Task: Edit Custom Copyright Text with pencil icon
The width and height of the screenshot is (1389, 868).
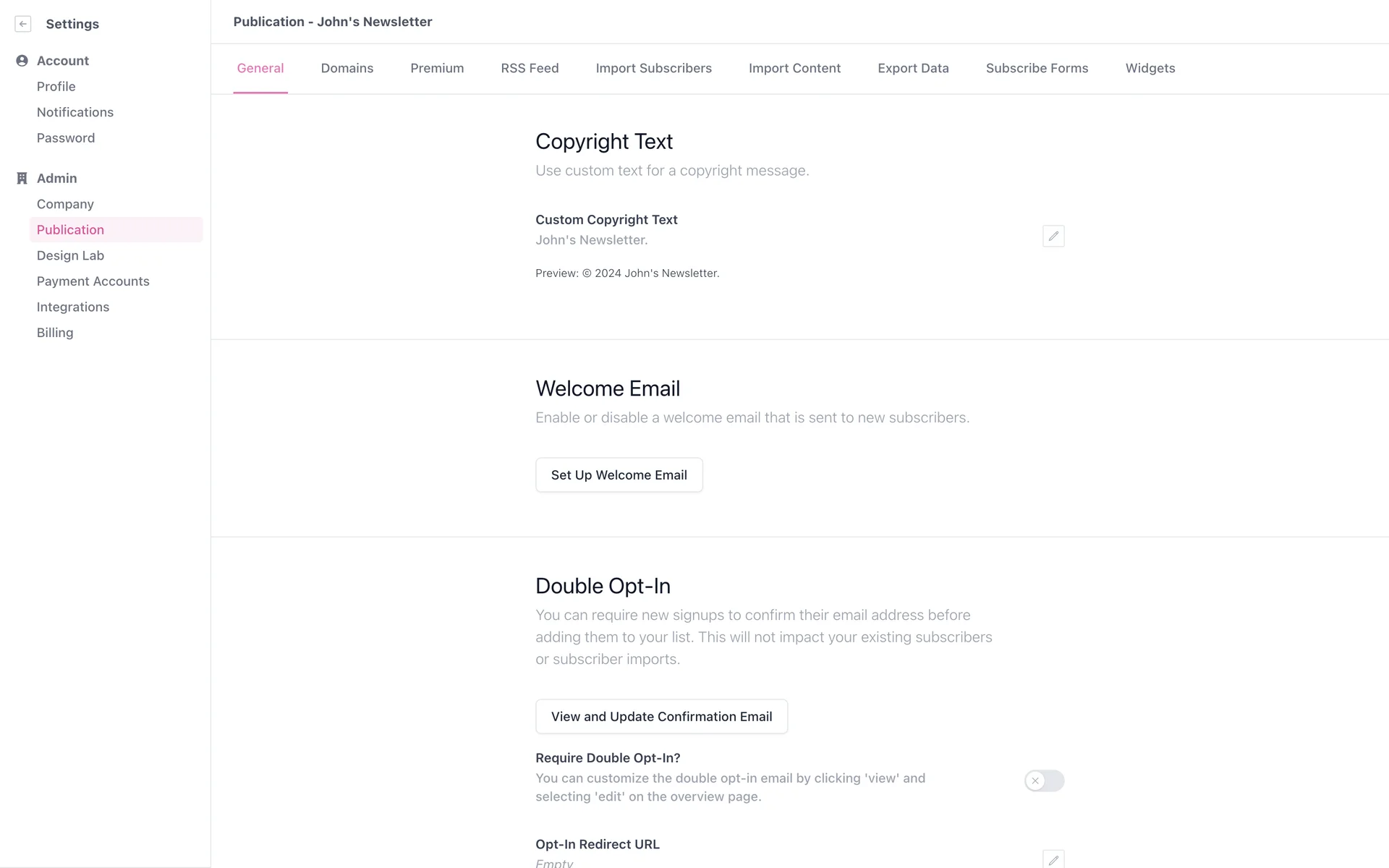Action: [1053, 236]
